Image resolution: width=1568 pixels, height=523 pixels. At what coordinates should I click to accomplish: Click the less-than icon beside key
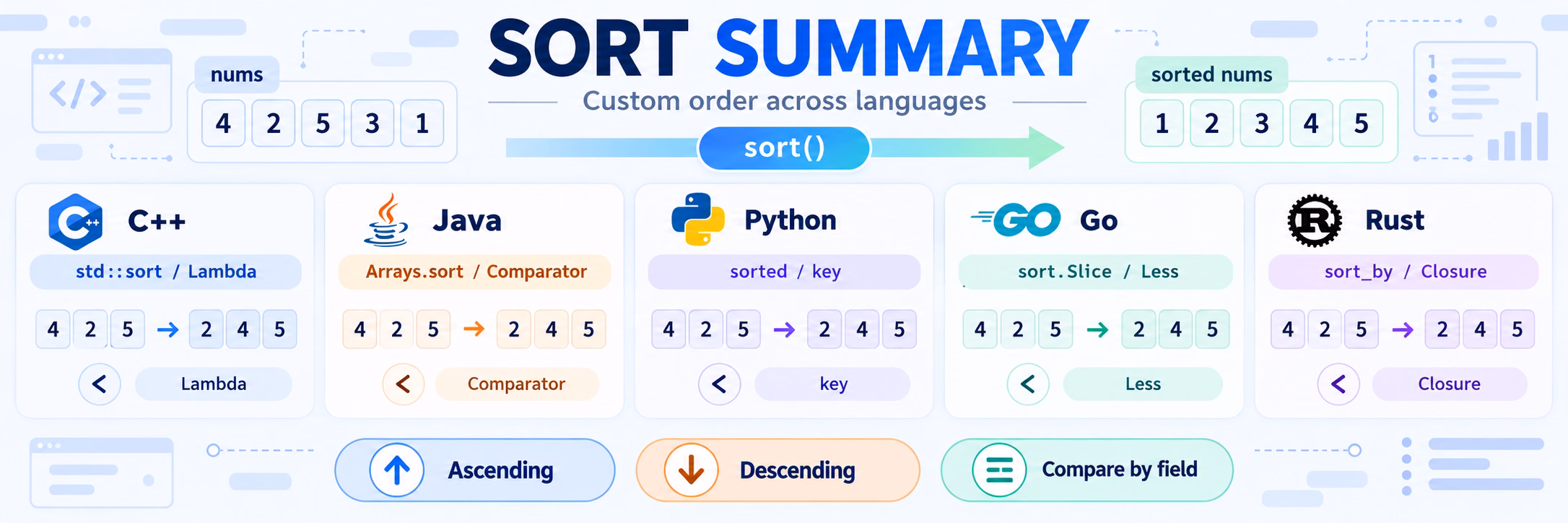719,384
